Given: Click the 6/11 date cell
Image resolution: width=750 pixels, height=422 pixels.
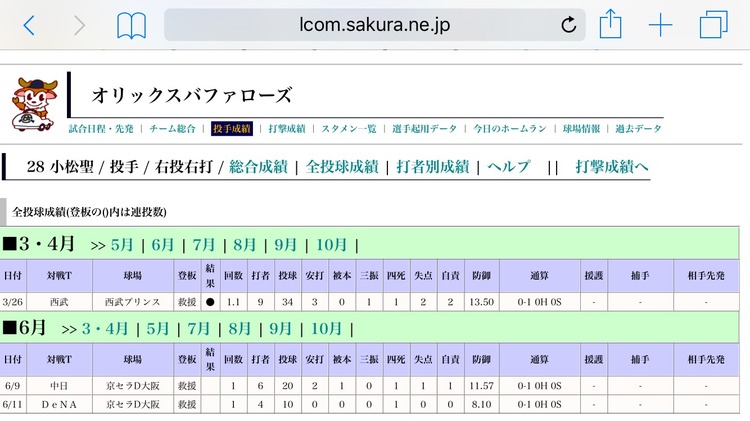Looking at the screenshot, I should coord(13,404).
